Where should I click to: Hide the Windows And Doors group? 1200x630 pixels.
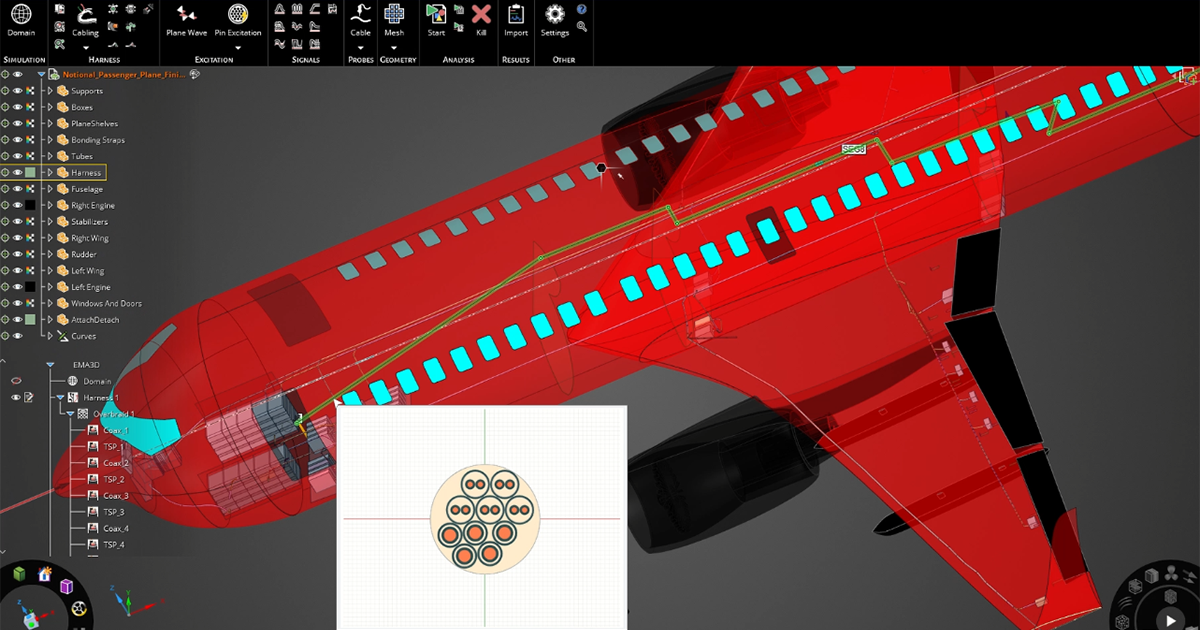click(18, 303)
